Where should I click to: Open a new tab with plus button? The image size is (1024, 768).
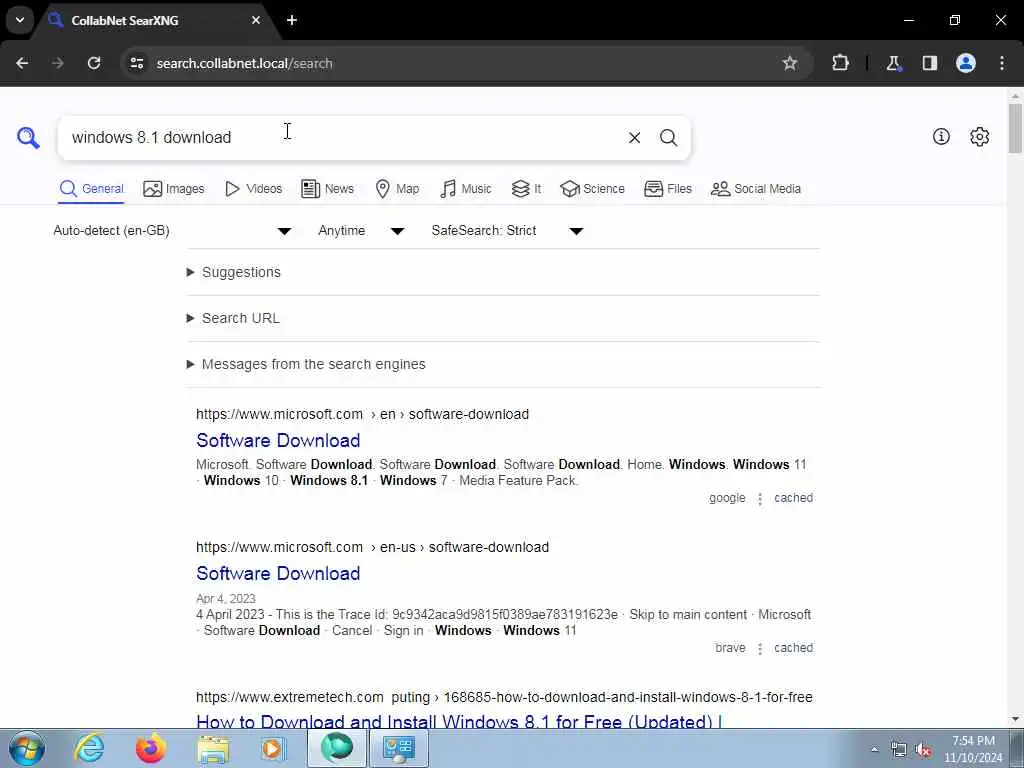coord(292,20)
